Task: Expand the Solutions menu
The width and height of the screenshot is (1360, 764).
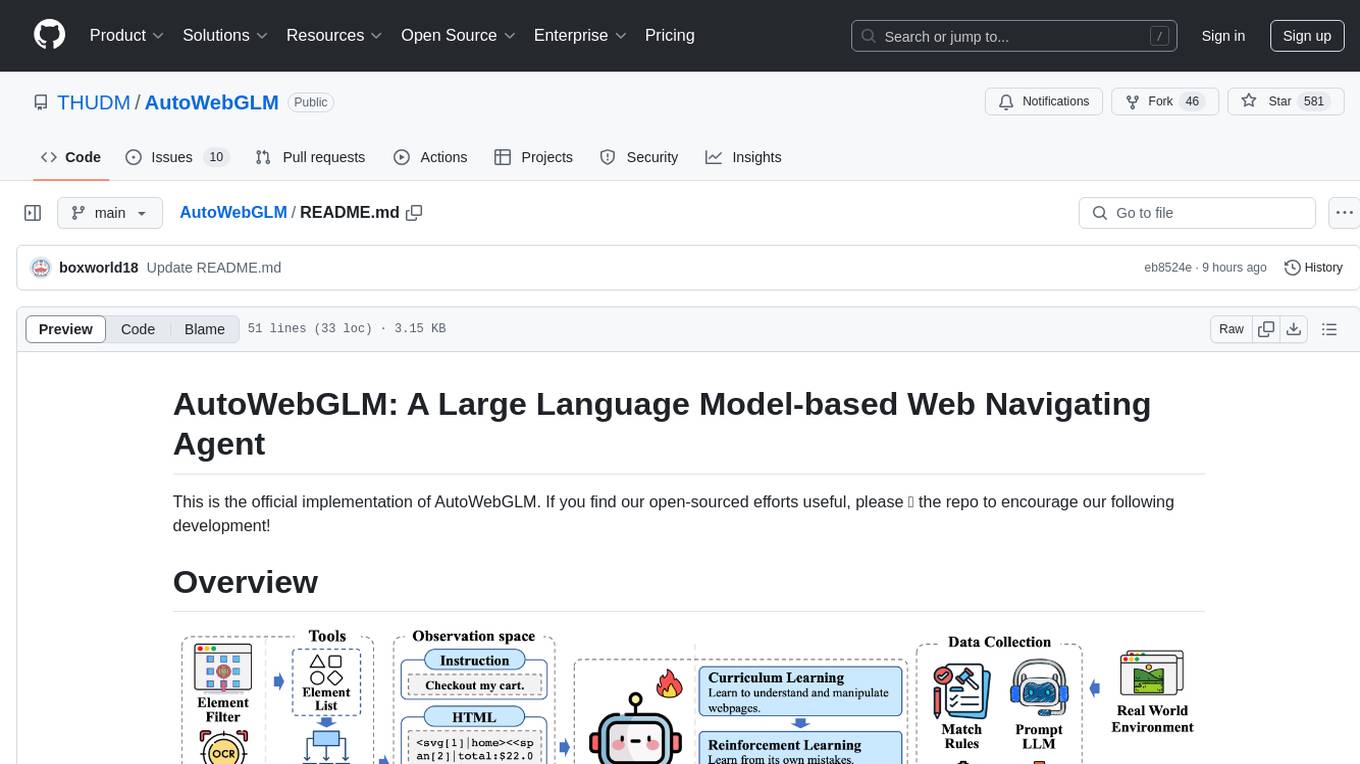Action: pyautogui.click(x=225, y=35)
